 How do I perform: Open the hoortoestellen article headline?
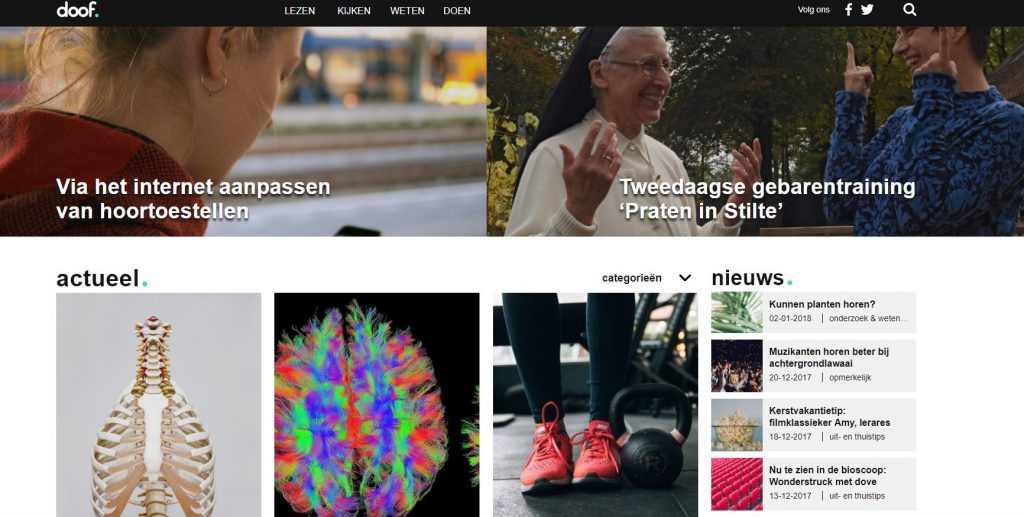(x=193, y=198)
